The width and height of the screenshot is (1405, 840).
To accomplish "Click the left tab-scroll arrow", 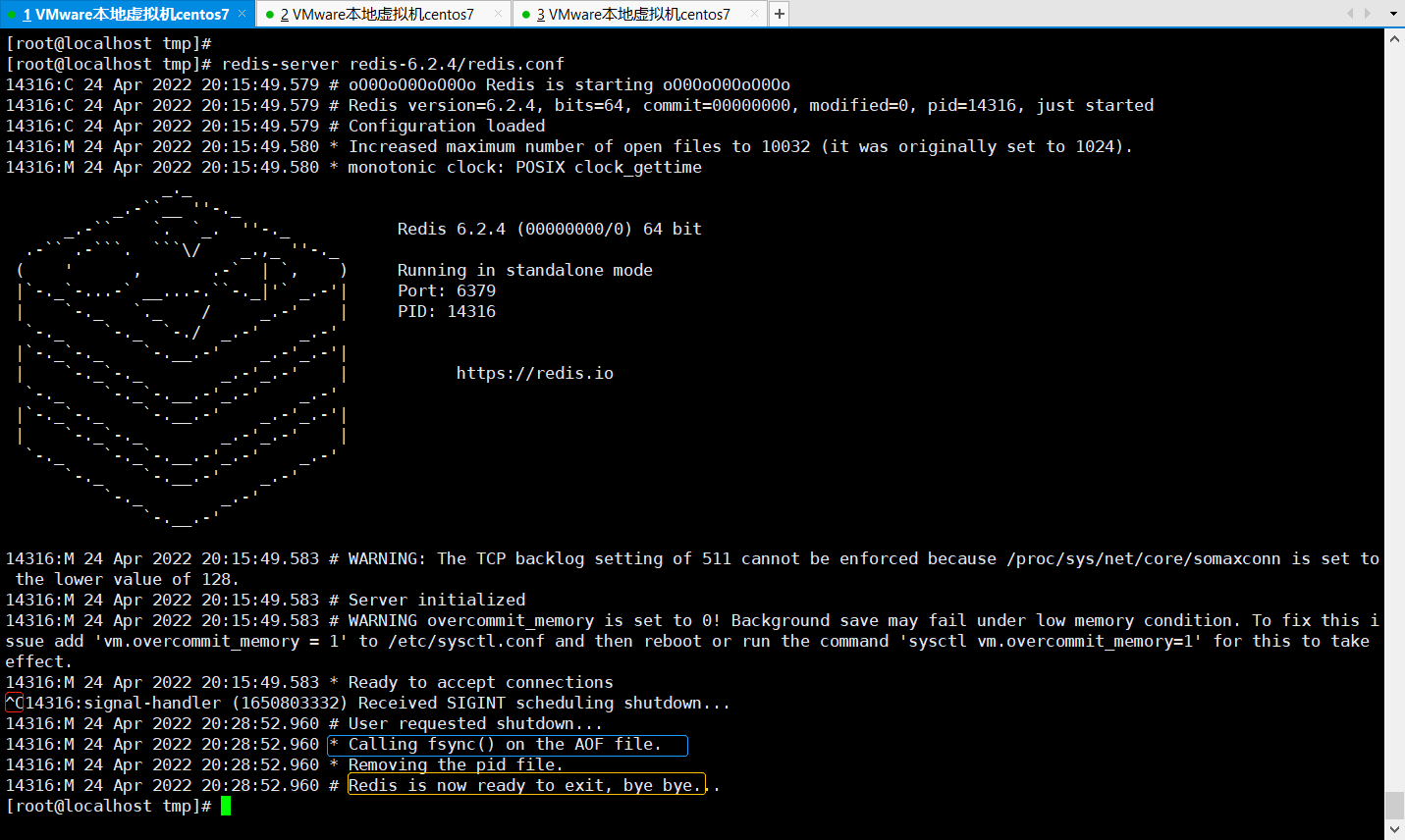I will (x=1350, y=14).
